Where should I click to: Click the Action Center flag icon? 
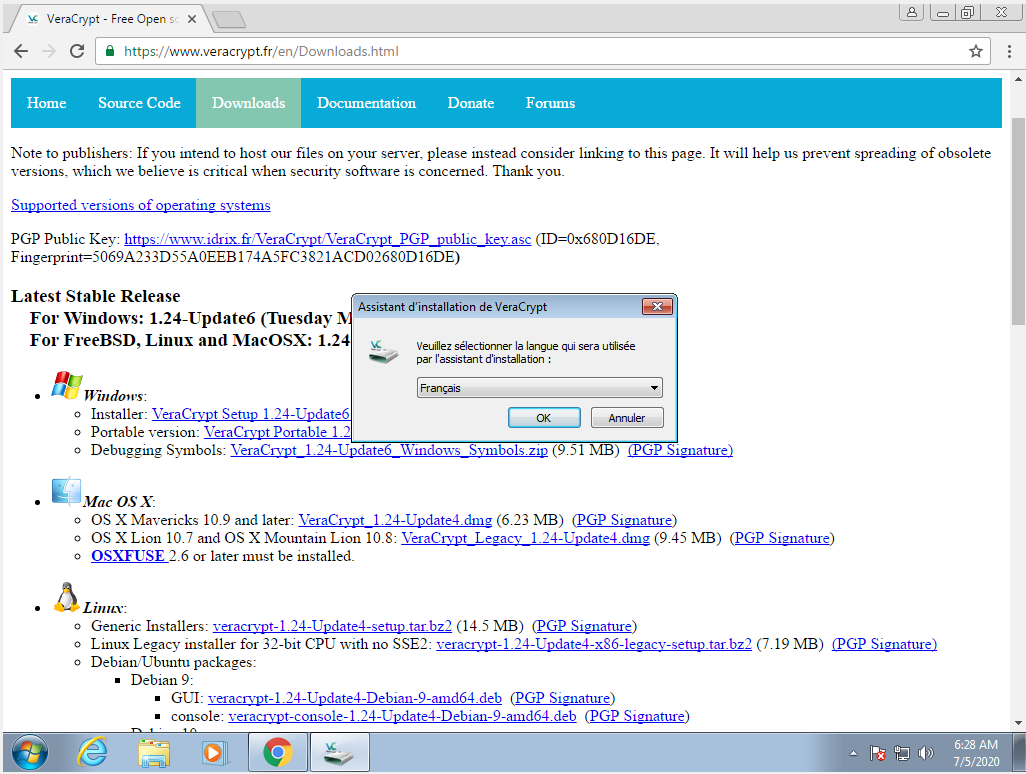coord(877,754)
